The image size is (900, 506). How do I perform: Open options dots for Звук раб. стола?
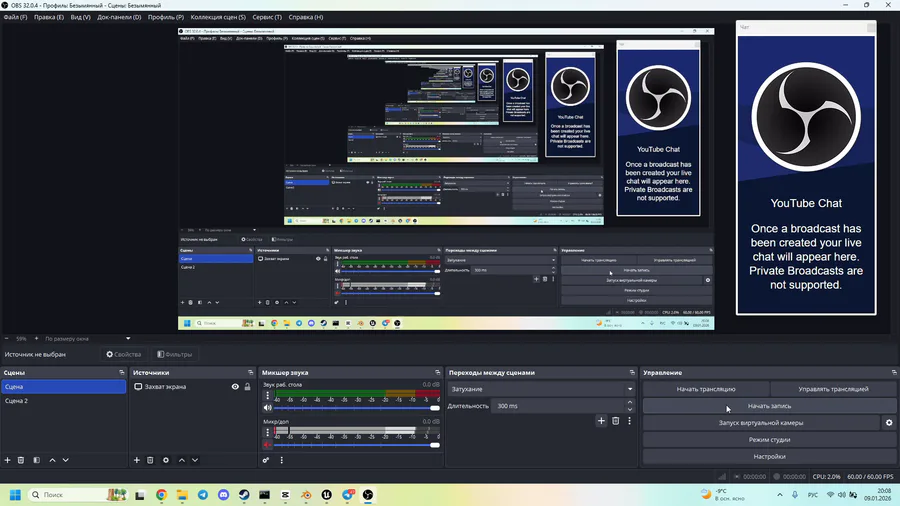(267, 395)
